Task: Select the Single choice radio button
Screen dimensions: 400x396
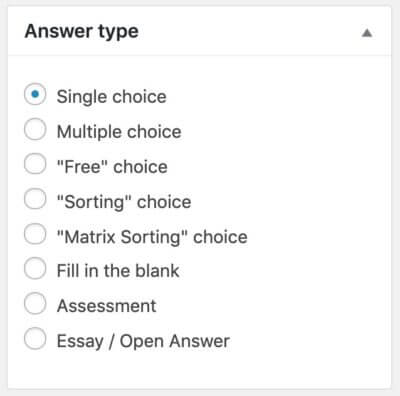Action: point(35,94)
